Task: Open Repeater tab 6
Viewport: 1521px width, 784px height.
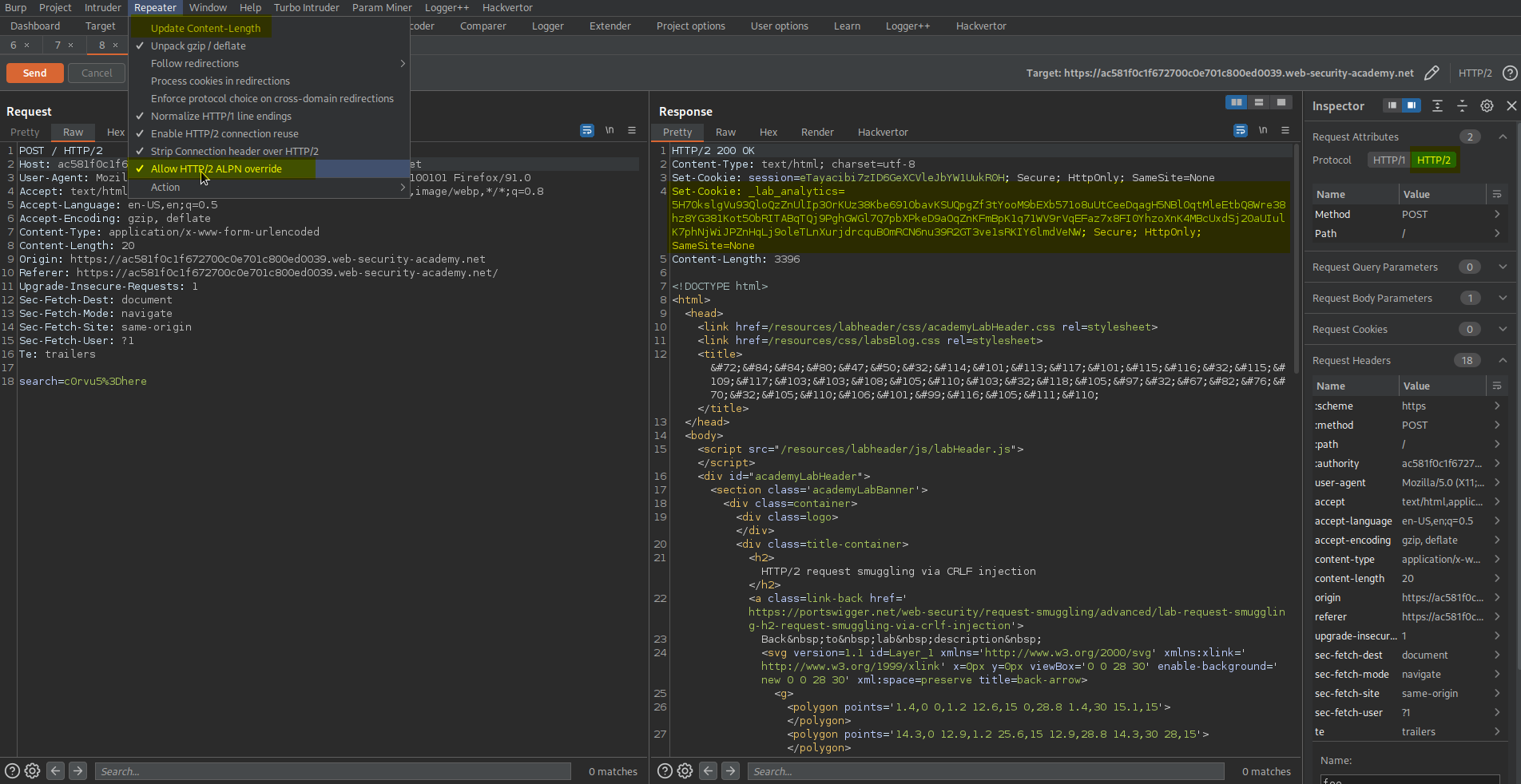Action: tap(14, 45)
